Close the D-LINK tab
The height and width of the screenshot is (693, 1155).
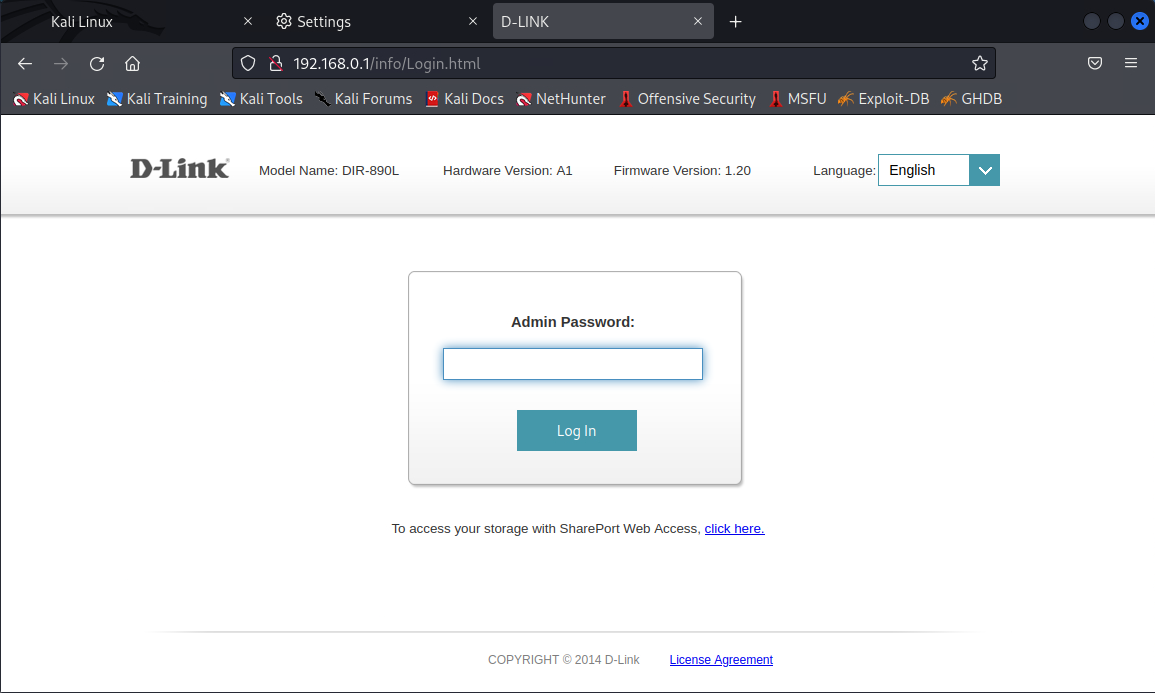click(698, 21)
